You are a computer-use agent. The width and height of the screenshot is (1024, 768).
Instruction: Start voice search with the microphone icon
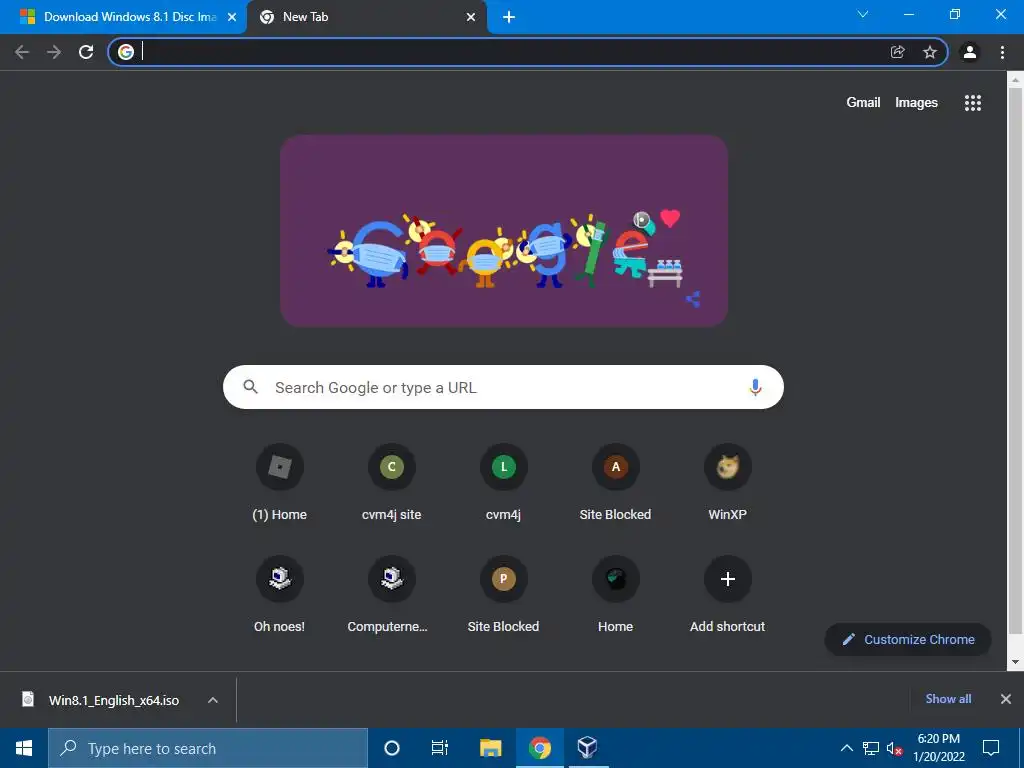coord(755,387)
